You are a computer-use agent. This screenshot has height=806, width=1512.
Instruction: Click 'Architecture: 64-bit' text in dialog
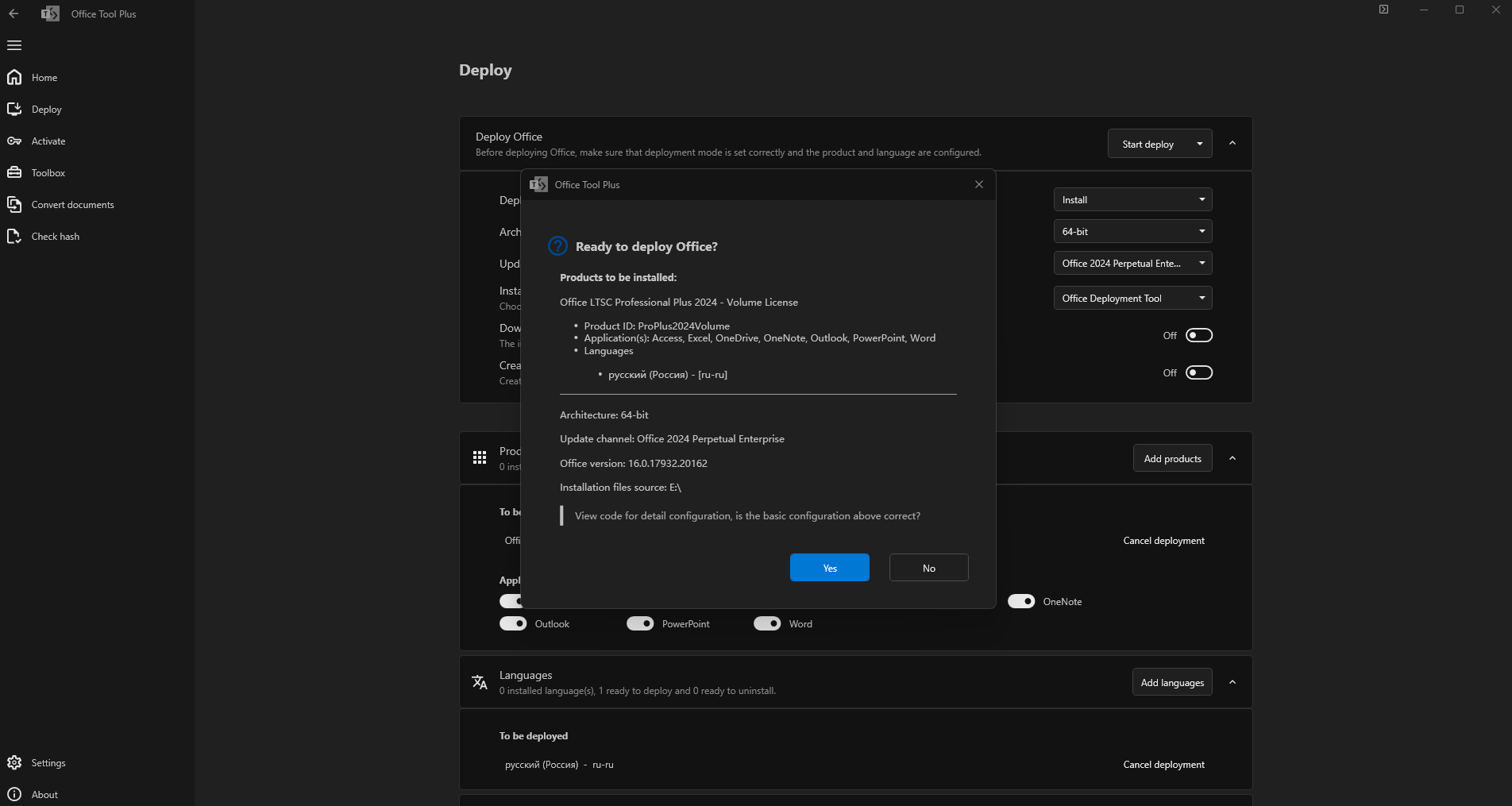604,415
